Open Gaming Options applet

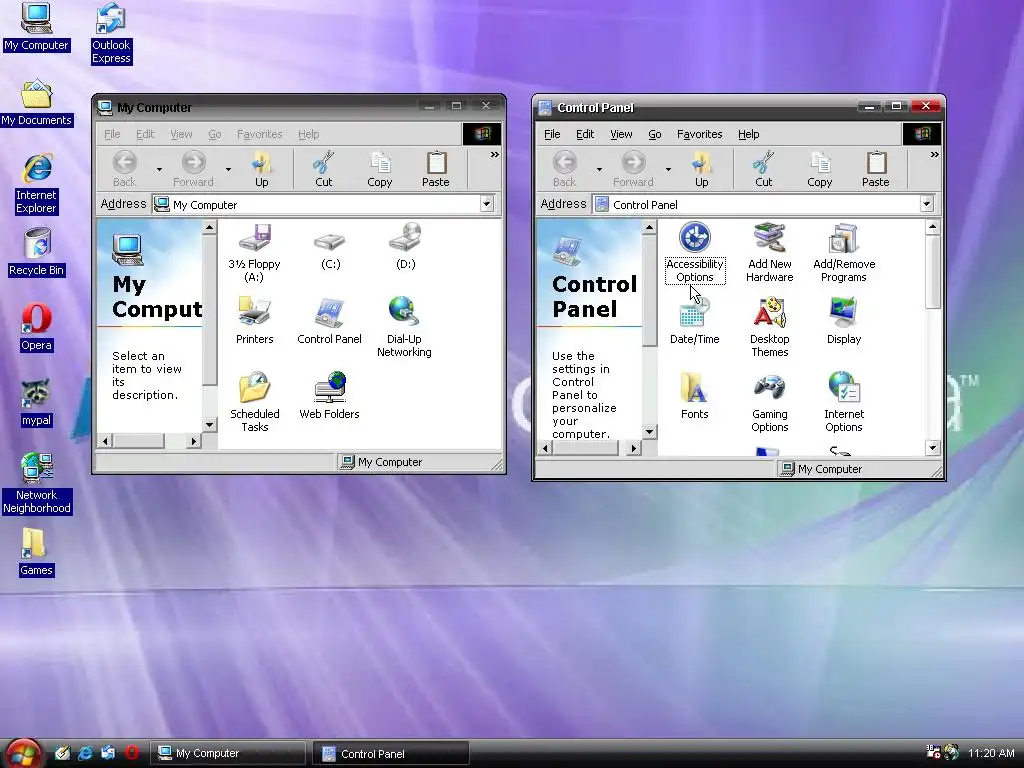(769, 403)
